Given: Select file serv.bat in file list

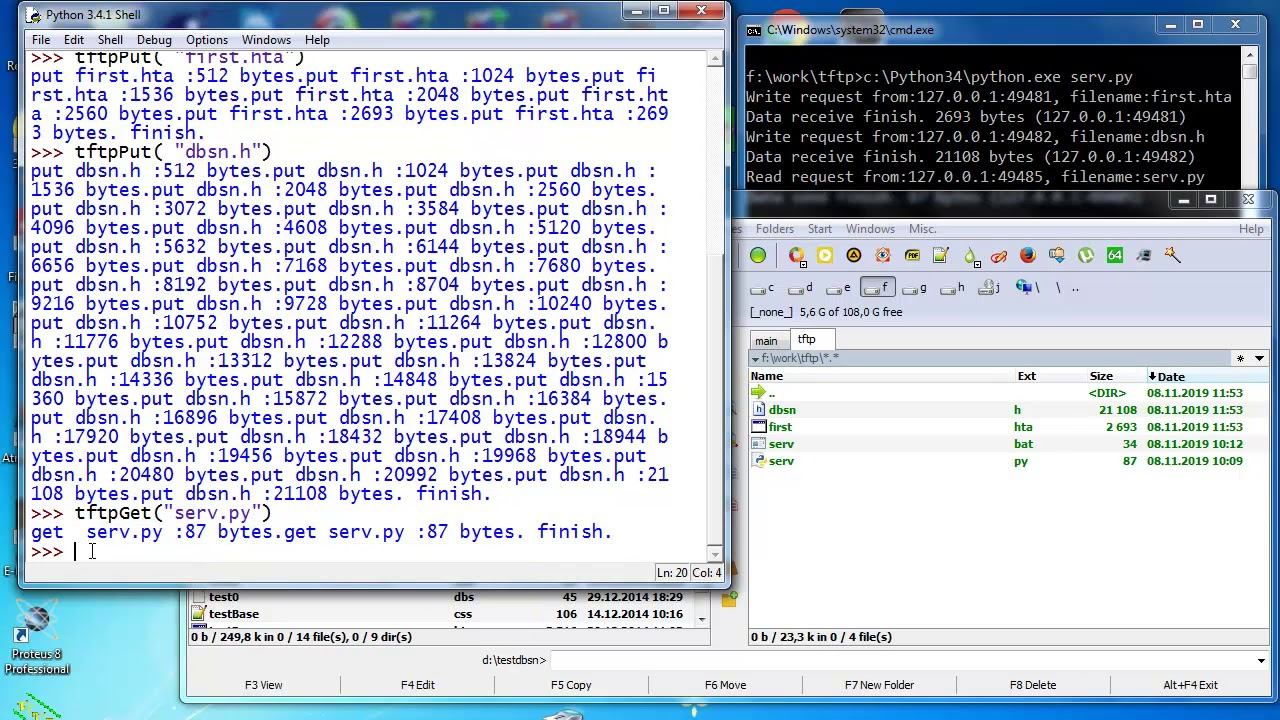Looking at the screenshot, I should point(1008,444).
